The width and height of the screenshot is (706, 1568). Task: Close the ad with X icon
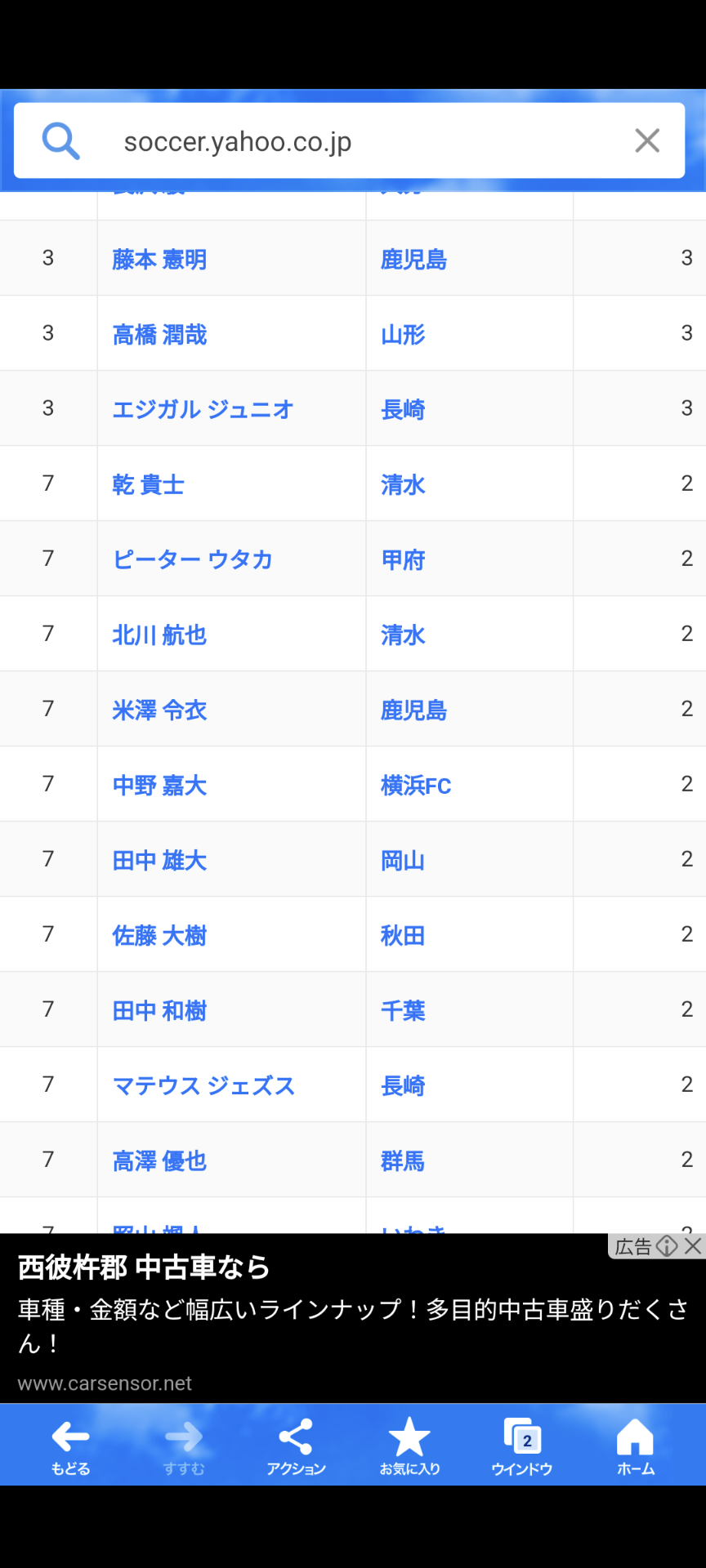coord(693,1245)
